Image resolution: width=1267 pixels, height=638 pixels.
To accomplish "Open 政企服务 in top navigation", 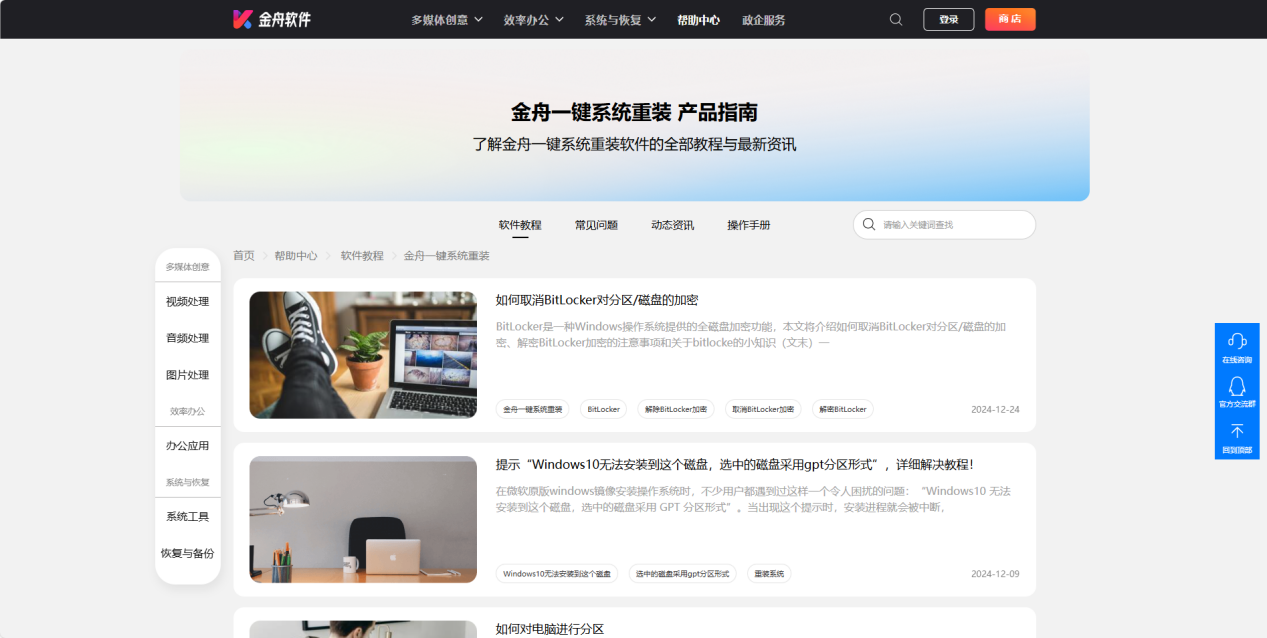I will (764, 19).
